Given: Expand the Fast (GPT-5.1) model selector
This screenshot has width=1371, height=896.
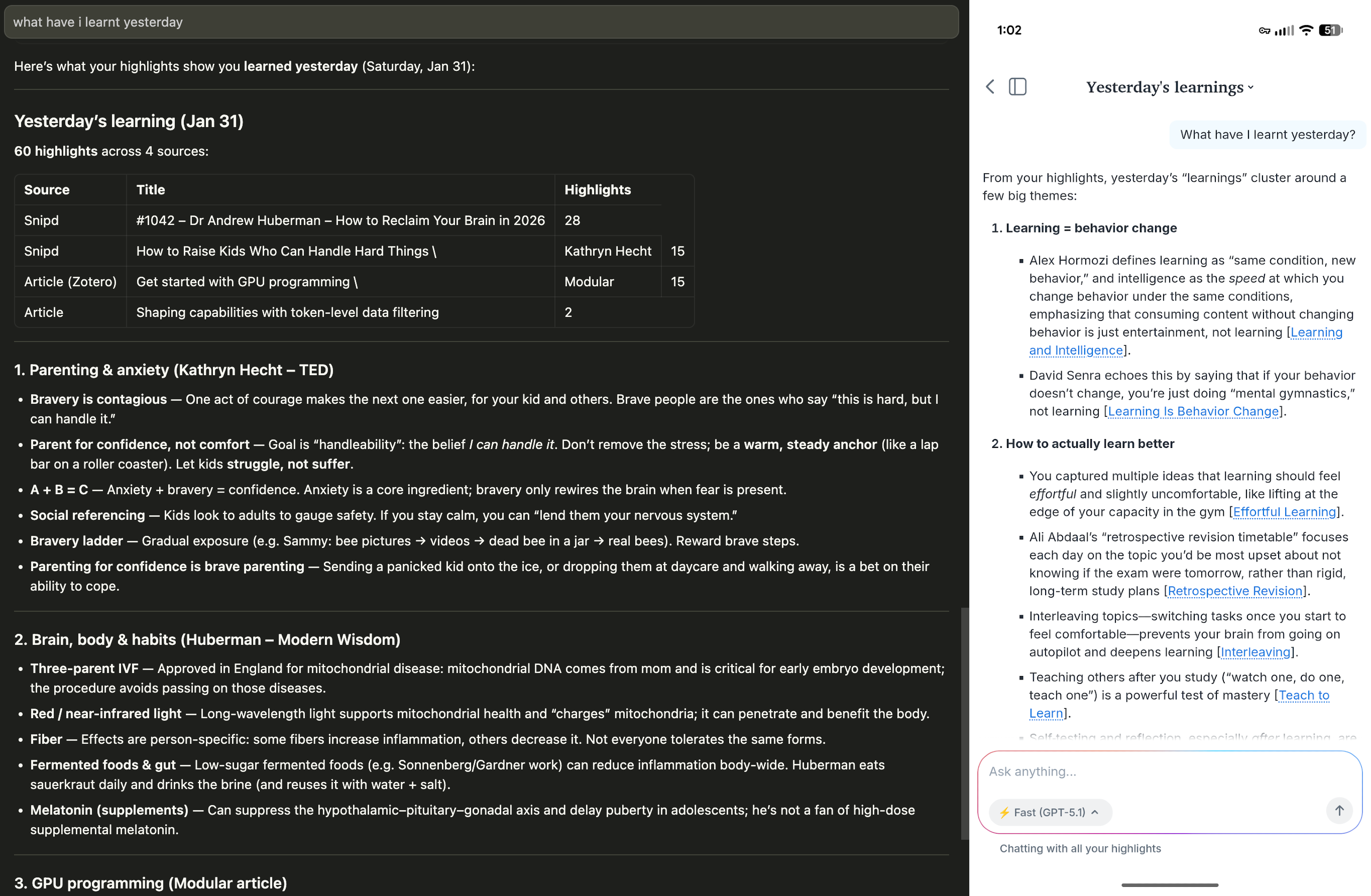Looking at the screenshot, I should click(x=1050, y=812).
